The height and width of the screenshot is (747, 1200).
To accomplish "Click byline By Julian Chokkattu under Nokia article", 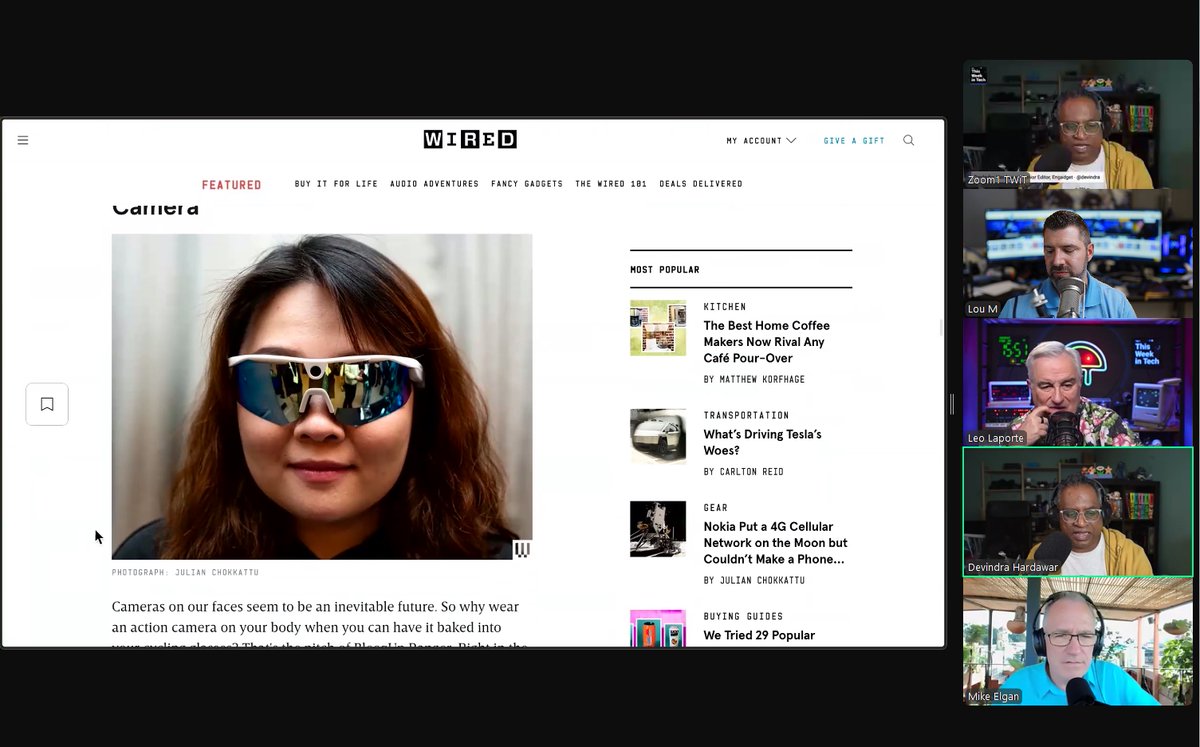I will pos(754,581).
